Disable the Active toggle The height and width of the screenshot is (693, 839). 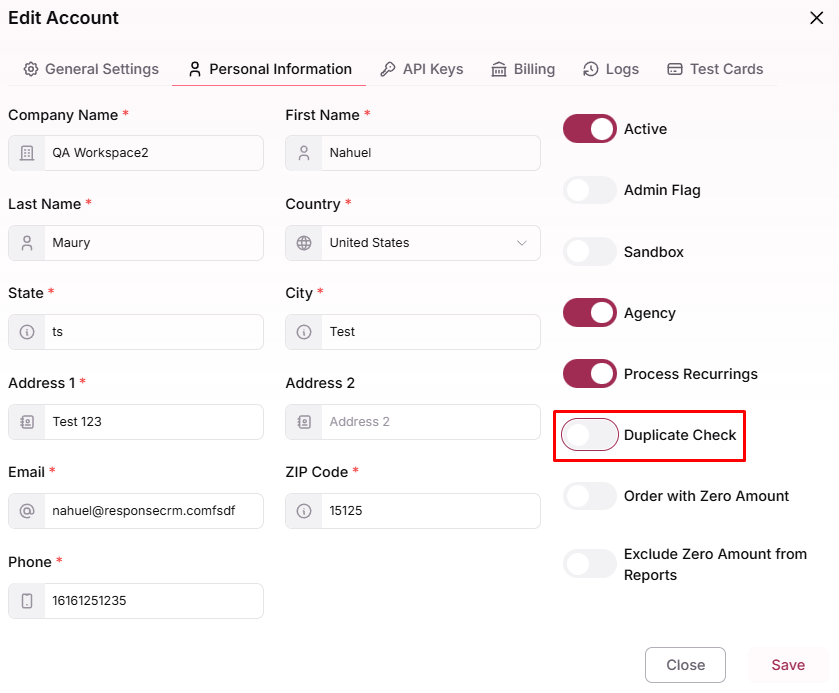click(x=590, y=128)
